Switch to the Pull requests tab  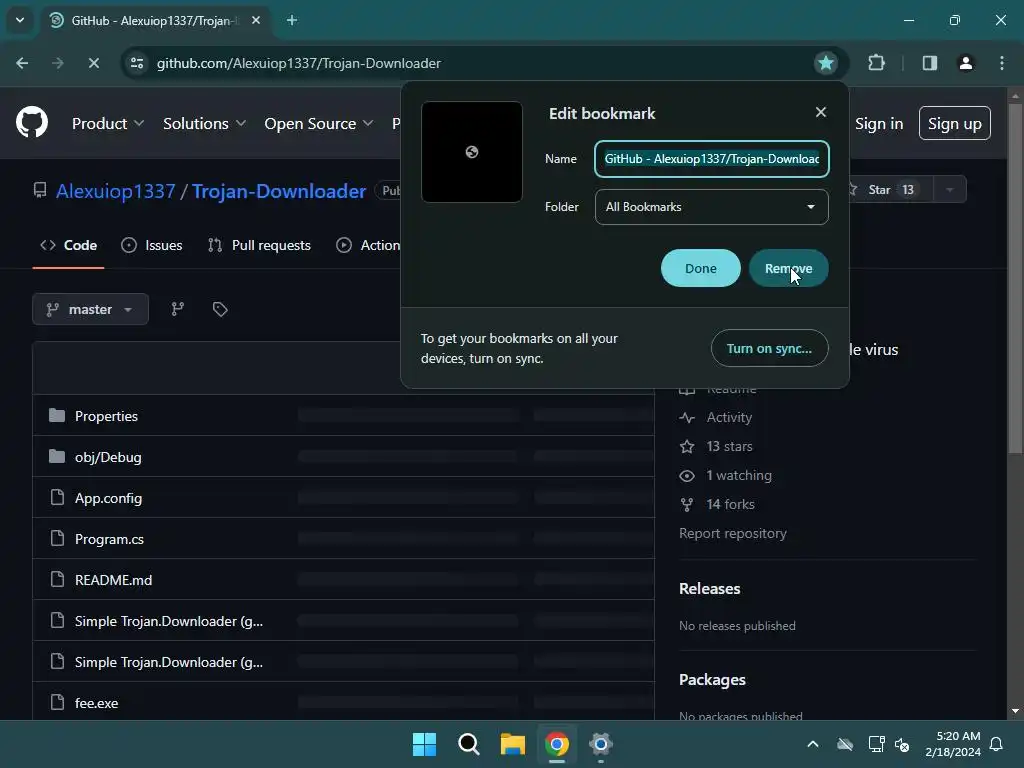(x=259, y=245)
